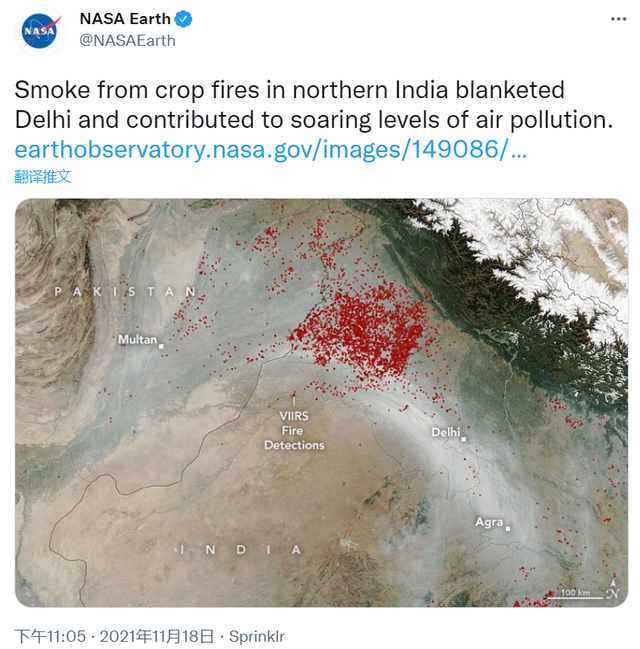Click the 2021年11月18日 date

(157, 636)
